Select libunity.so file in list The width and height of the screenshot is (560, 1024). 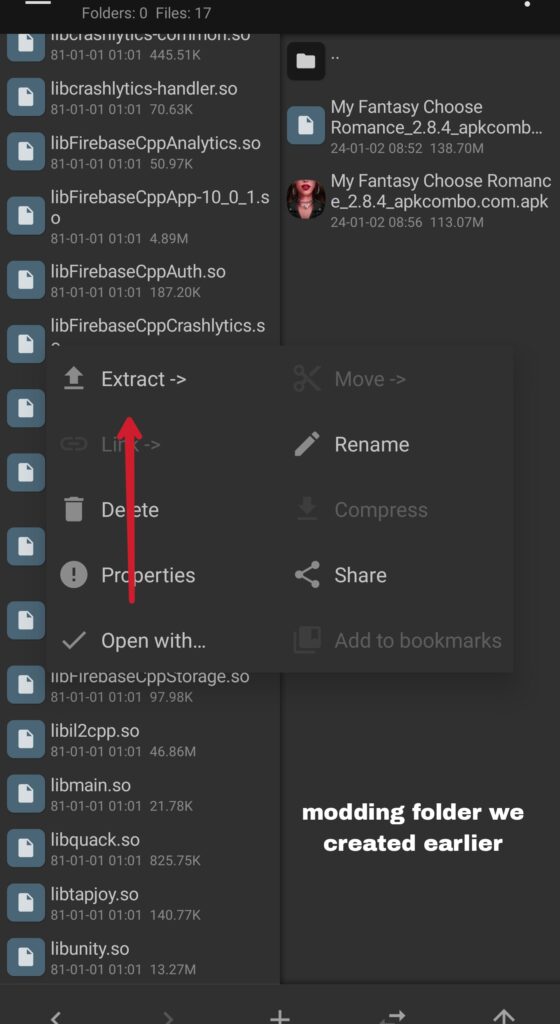(x=140, y=957)
